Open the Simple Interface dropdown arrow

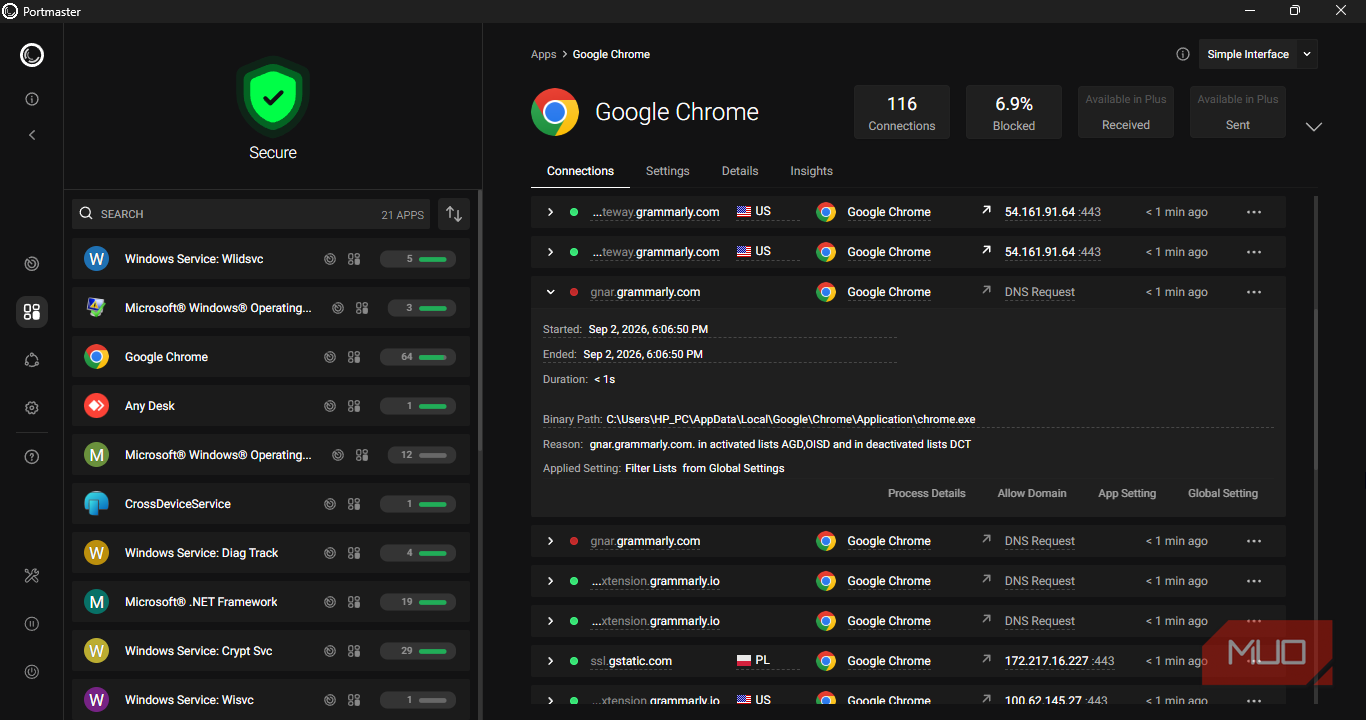point(1307,54)
